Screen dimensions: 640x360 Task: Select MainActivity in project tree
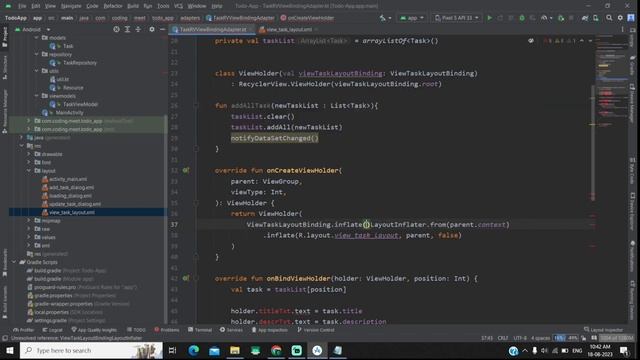point(69,113)
